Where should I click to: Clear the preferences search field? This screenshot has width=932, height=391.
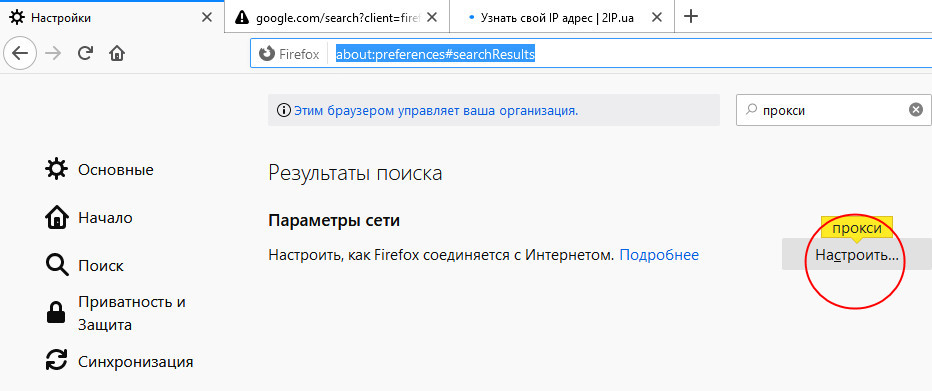pyautogui.click(x=916, y=110)
